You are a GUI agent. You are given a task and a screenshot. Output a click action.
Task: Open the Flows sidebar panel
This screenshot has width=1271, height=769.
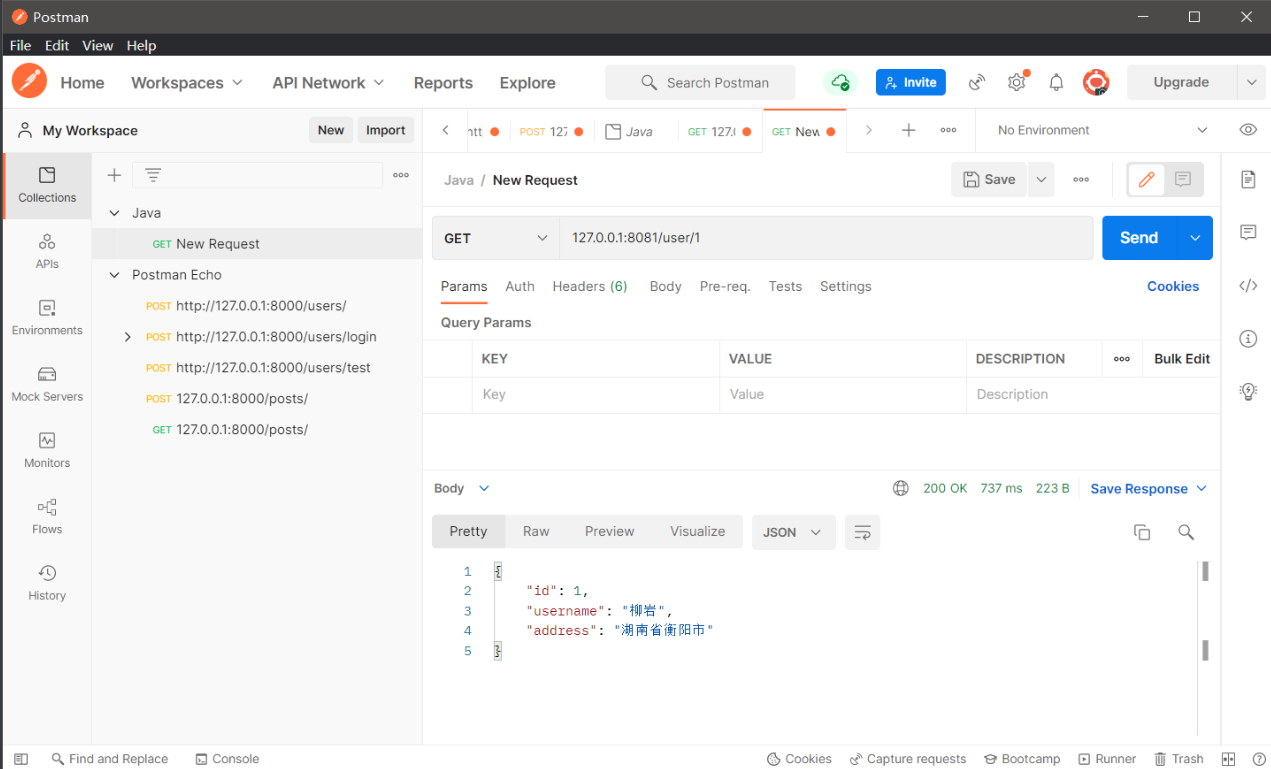[47, 517]
